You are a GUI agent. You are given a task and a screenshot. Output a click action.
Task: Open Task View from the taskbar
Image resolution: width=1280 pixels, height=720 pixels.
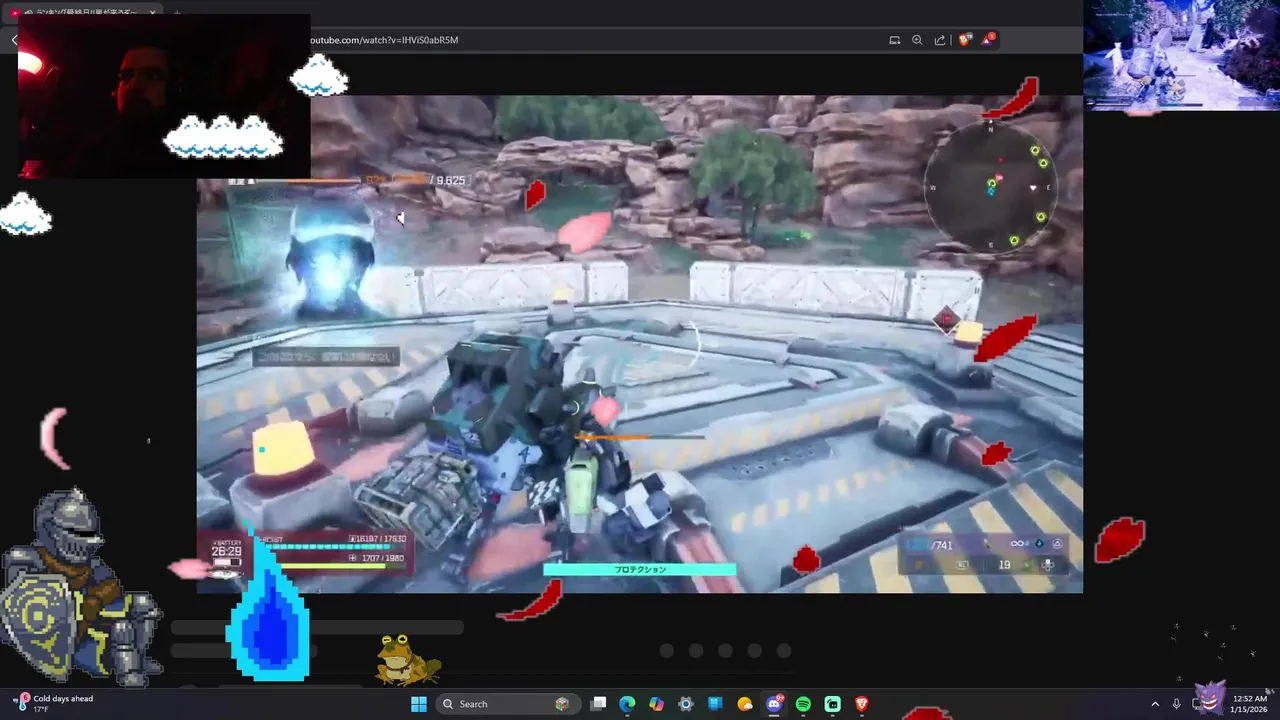(x=598, y=704)
